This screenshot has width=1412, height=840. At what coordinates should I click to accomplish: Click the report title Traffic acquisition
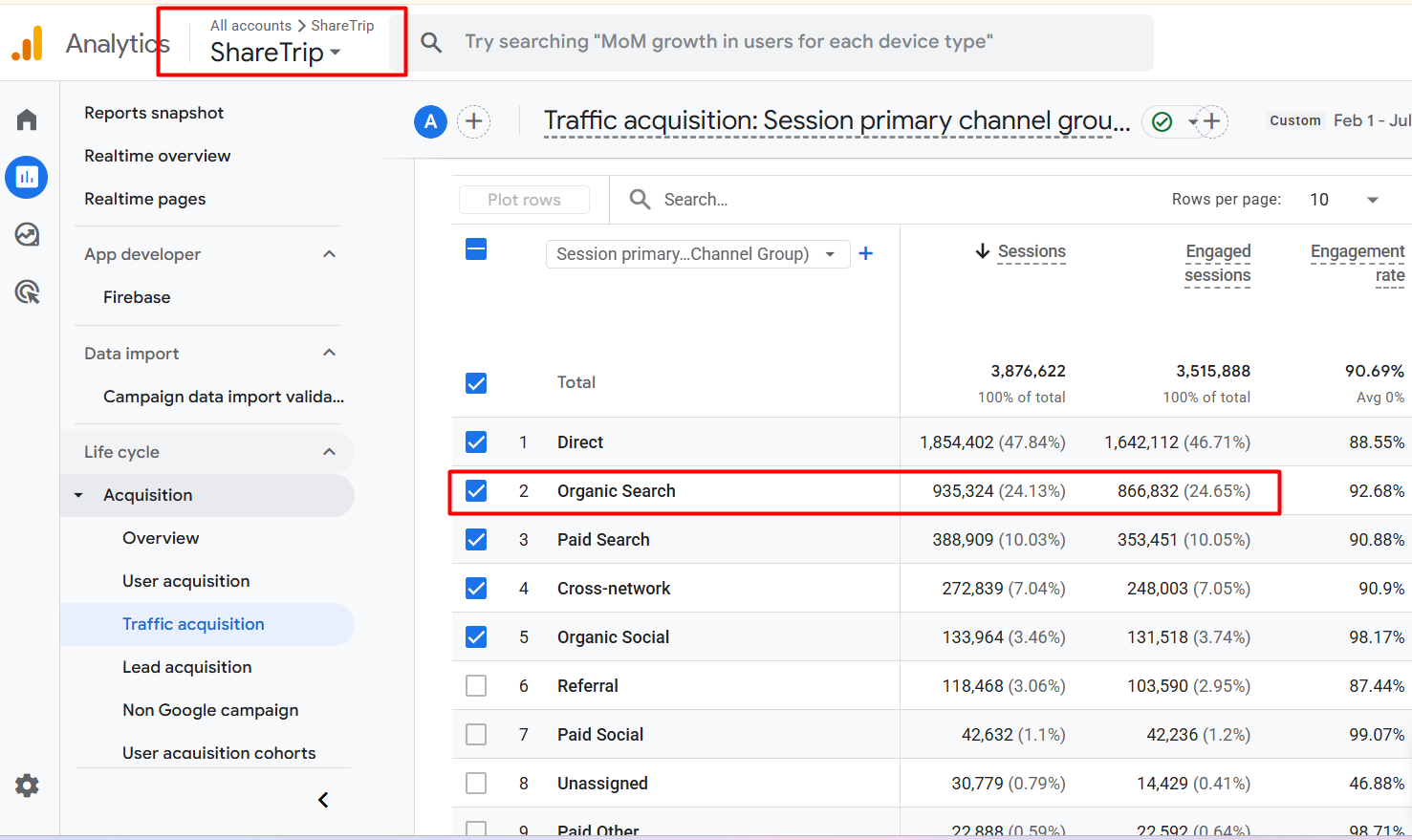click(x=836, y=120)
